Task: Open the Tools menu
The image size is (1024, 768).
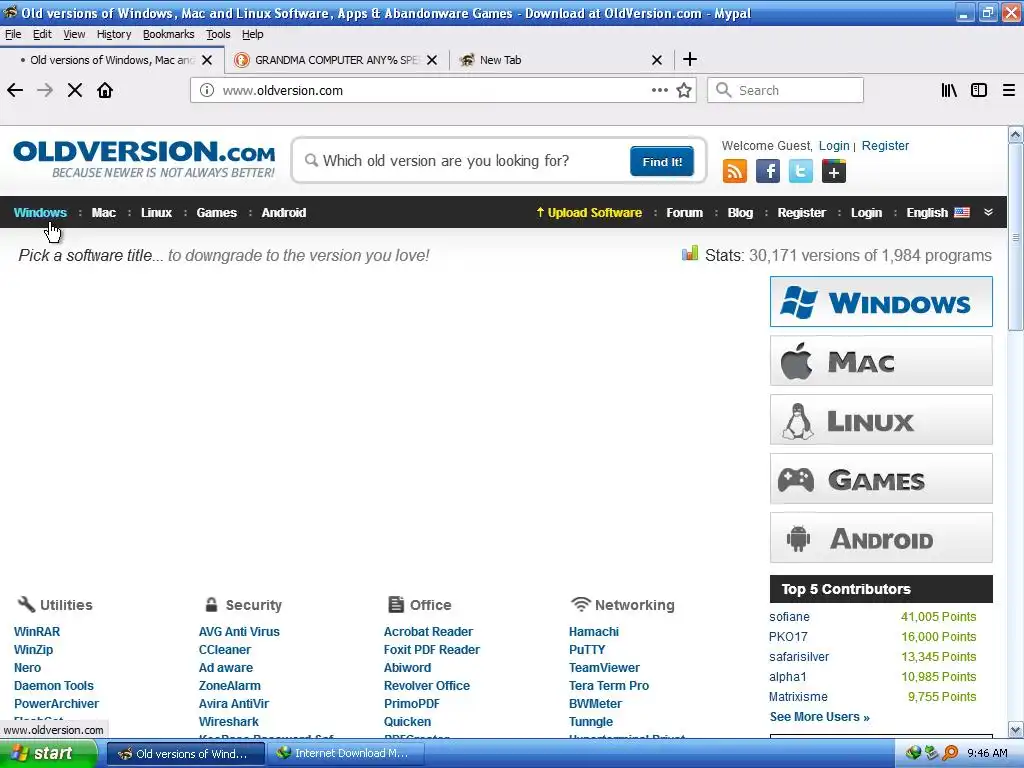Action: 218,34
